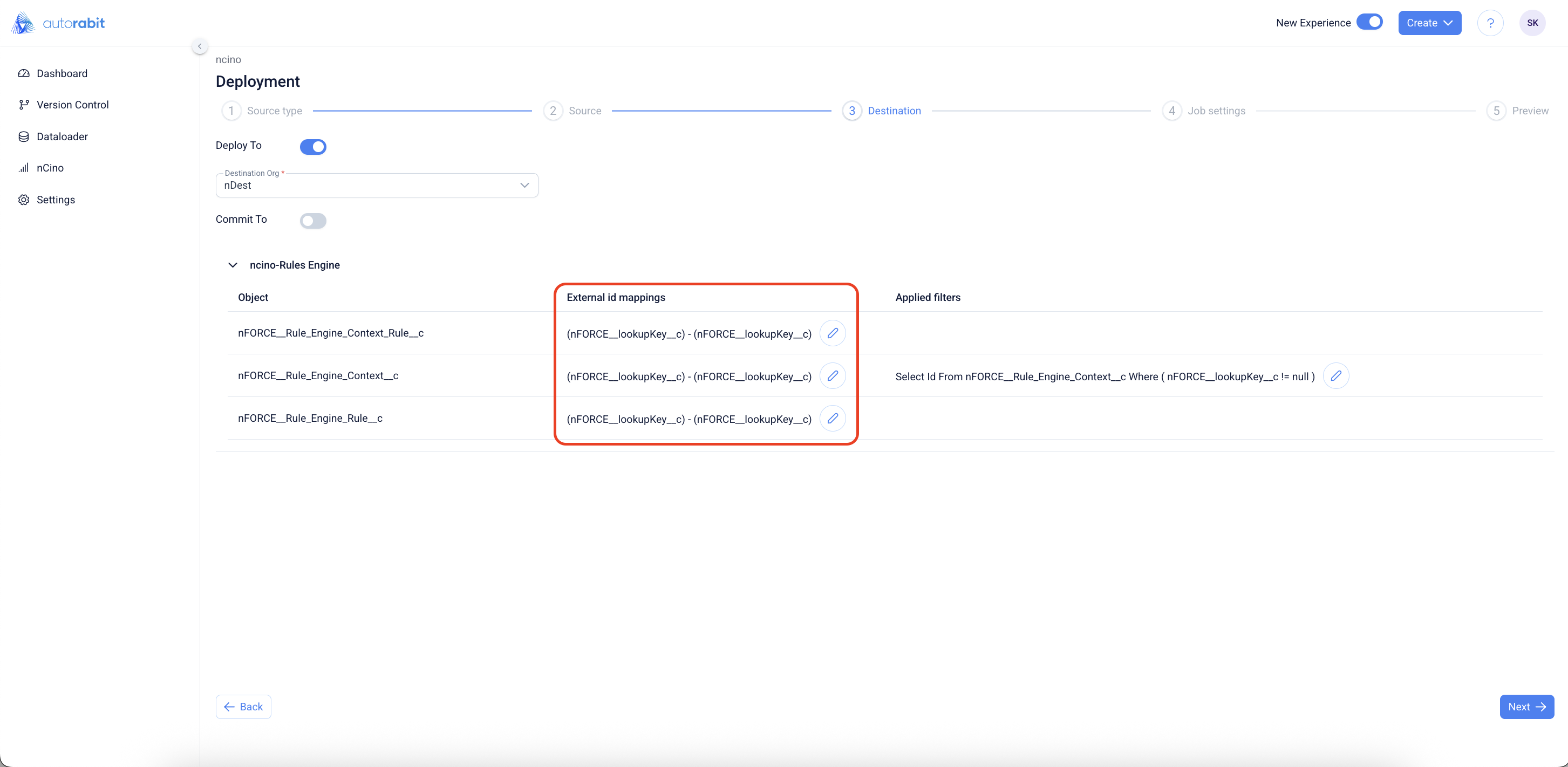
Task: Edit external id mapping for Rule_Engine_Context__c
Action: point(832,376)
